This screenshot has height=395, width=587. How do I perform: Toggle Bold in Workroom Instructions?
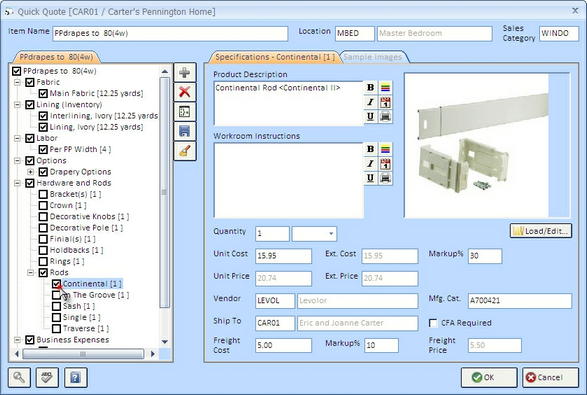[370, 149]
